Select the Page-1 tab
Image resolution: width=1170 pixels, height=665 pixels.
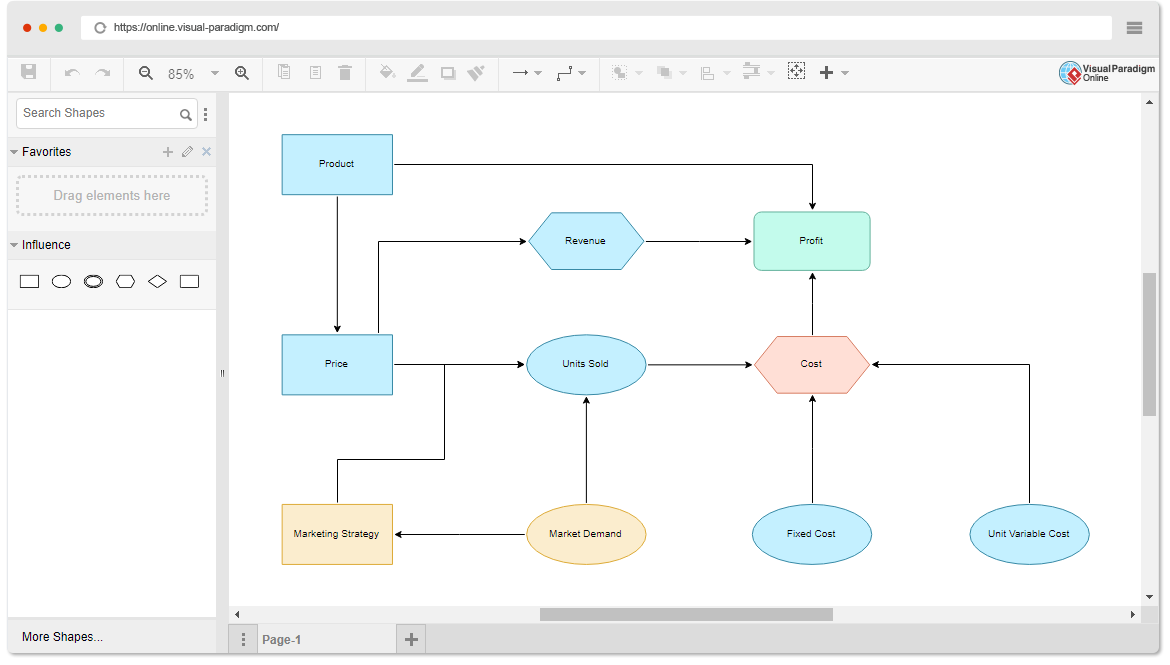pyautogui.click(x=327, y=640)
